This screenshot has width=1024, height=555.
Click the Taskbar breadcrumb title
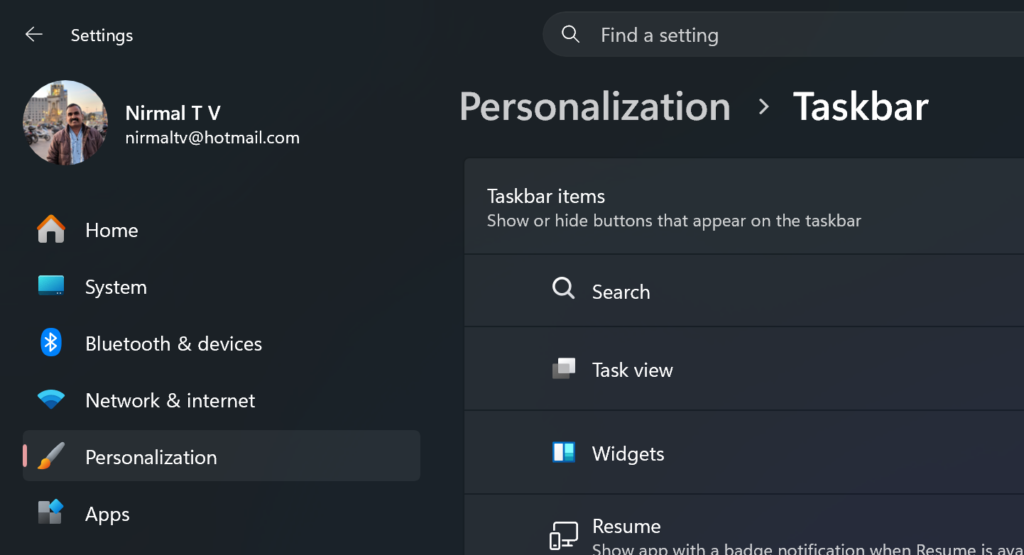[861, 106]
